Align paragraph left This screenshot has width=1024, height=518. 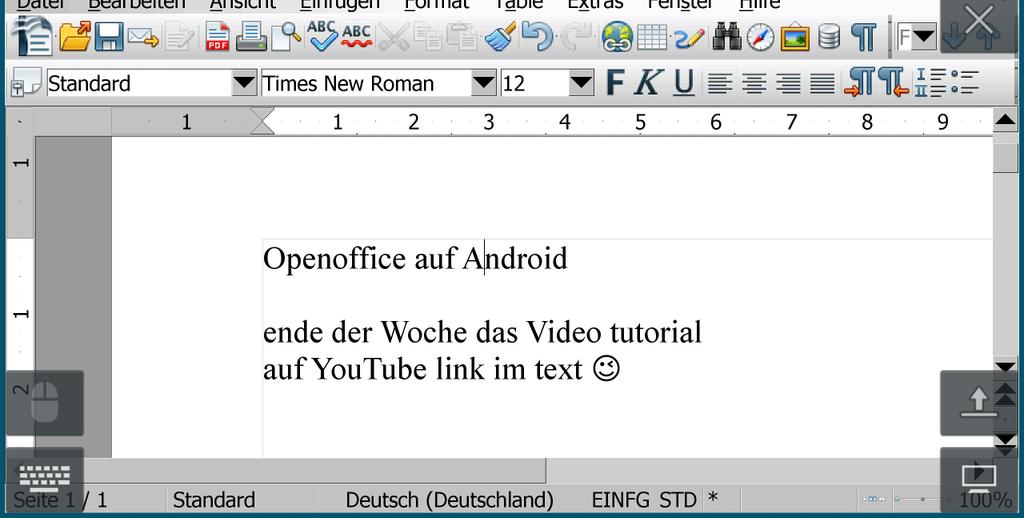coord(720,84)
